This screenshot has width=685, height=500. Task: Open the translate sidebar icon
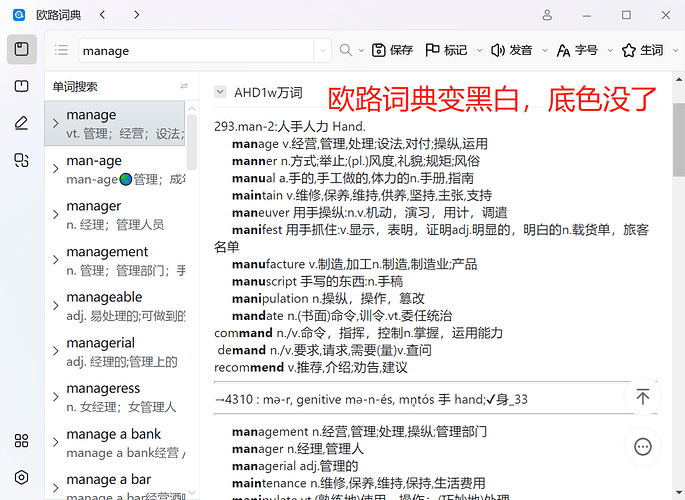pos(21,160)
